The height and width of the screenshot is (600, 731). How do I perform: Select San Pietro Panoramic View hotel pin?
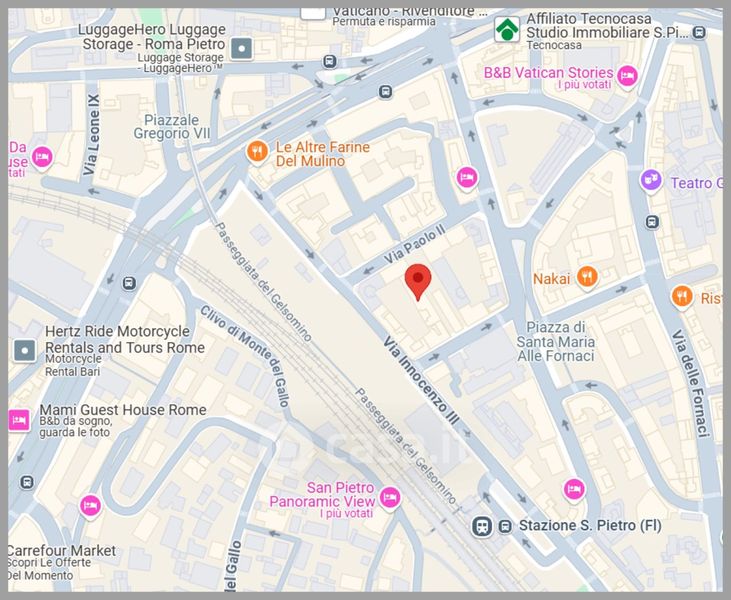tap(389, 498)
